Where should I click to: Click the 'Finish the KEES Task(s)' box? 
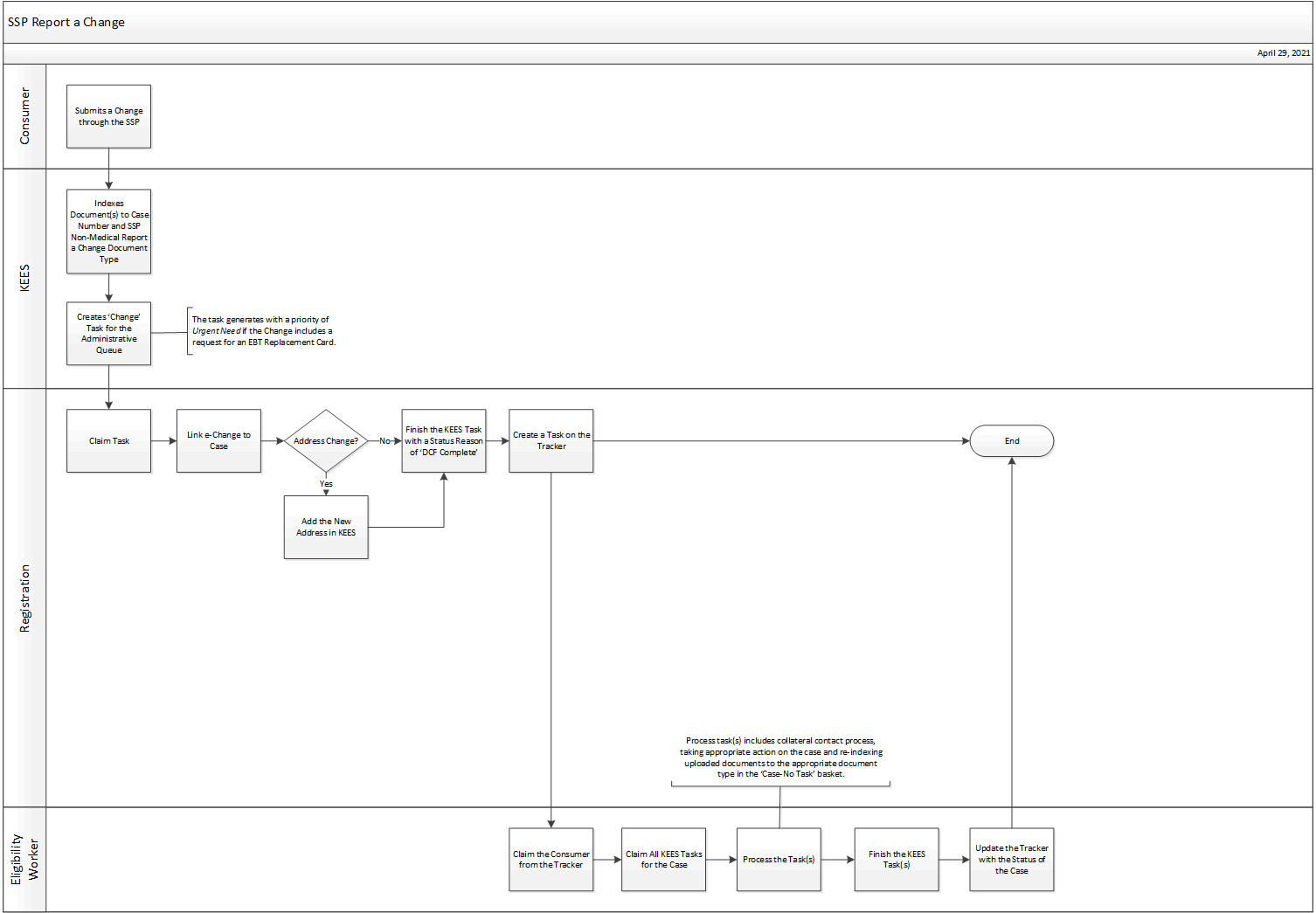[897, 860]
